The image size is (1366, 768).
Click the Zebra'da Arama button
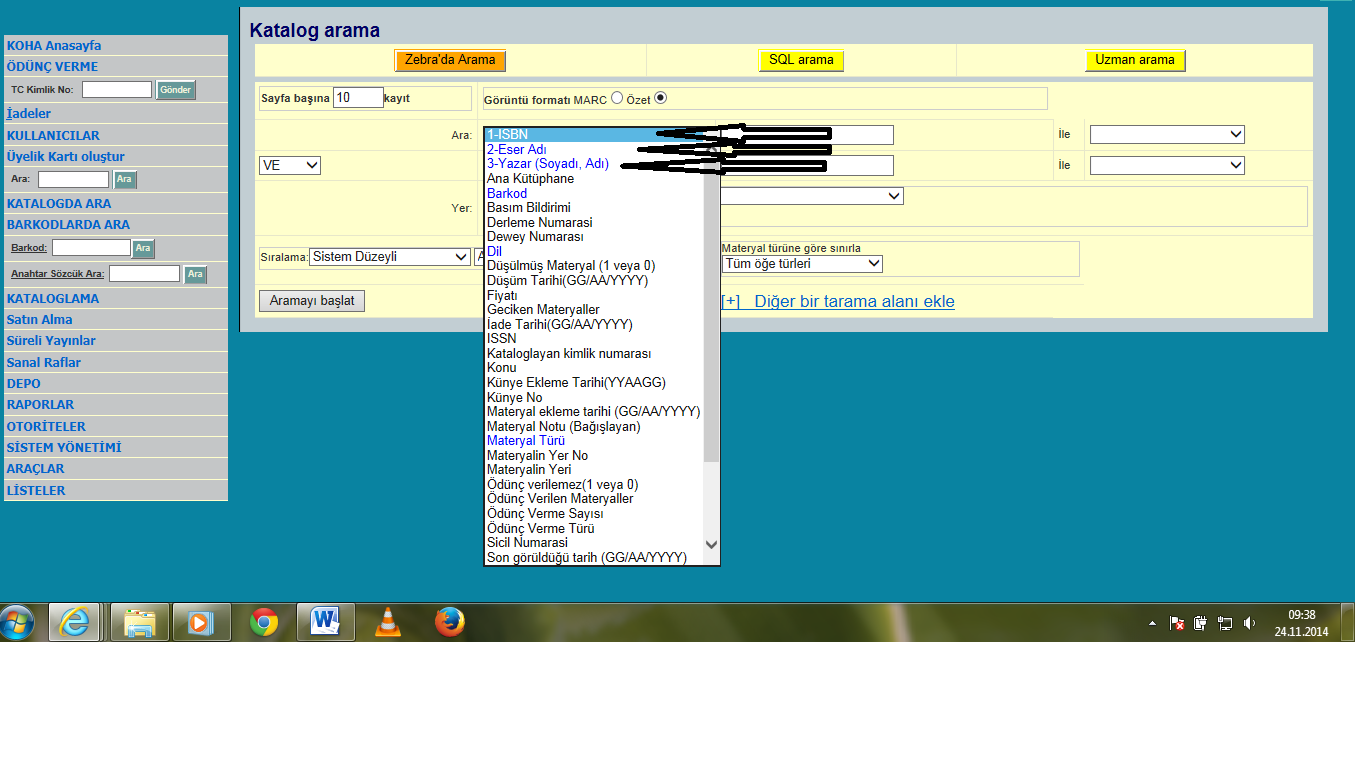[x=450, y=60]
